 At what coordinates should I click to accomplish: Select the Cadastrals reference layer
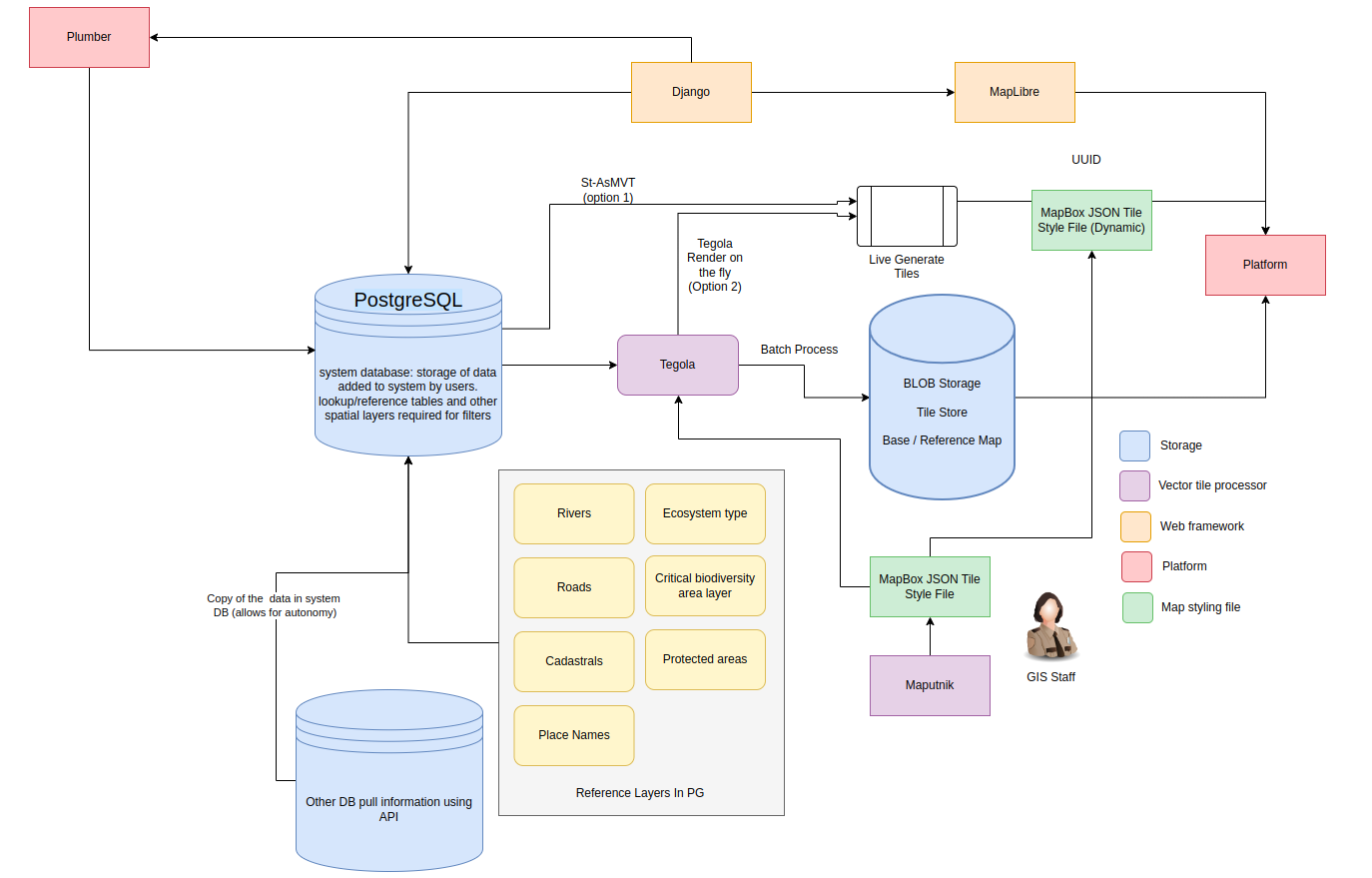574,661
